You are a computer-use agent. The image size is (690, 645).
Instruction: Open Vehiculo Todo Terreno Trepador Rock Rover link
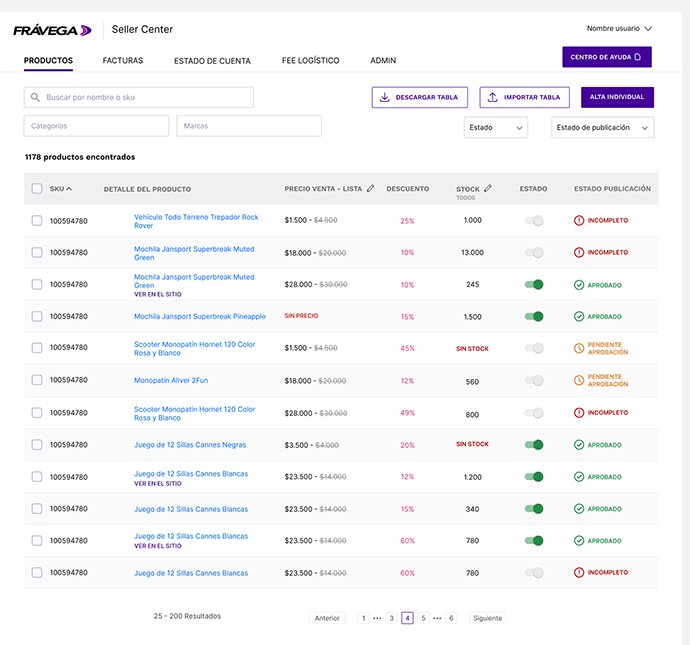[x=196, y=221]
